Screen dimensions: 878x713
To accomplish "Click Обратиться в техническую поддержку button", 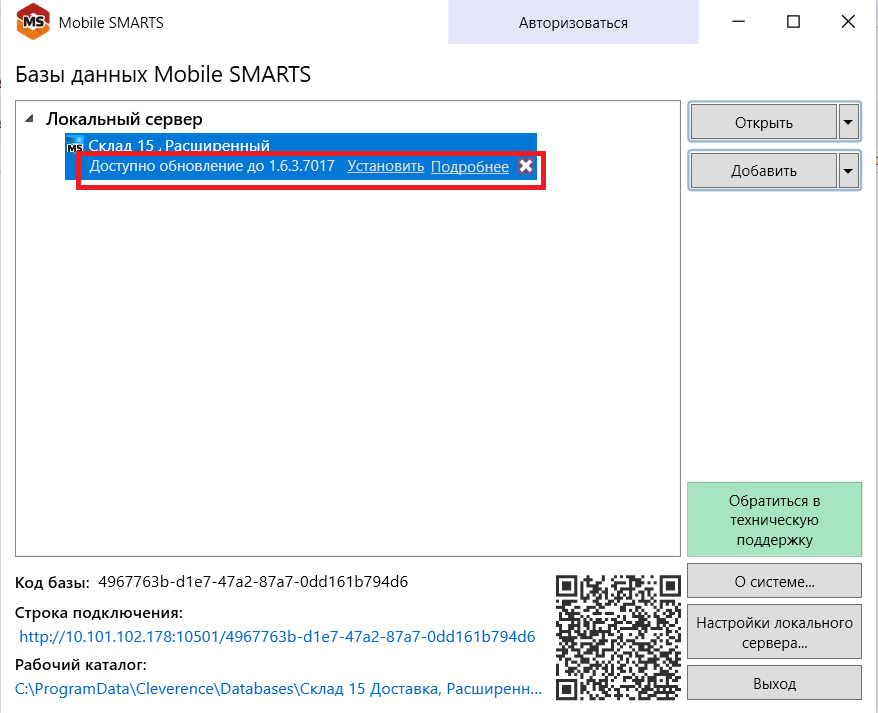I will (x=774, y=519).
